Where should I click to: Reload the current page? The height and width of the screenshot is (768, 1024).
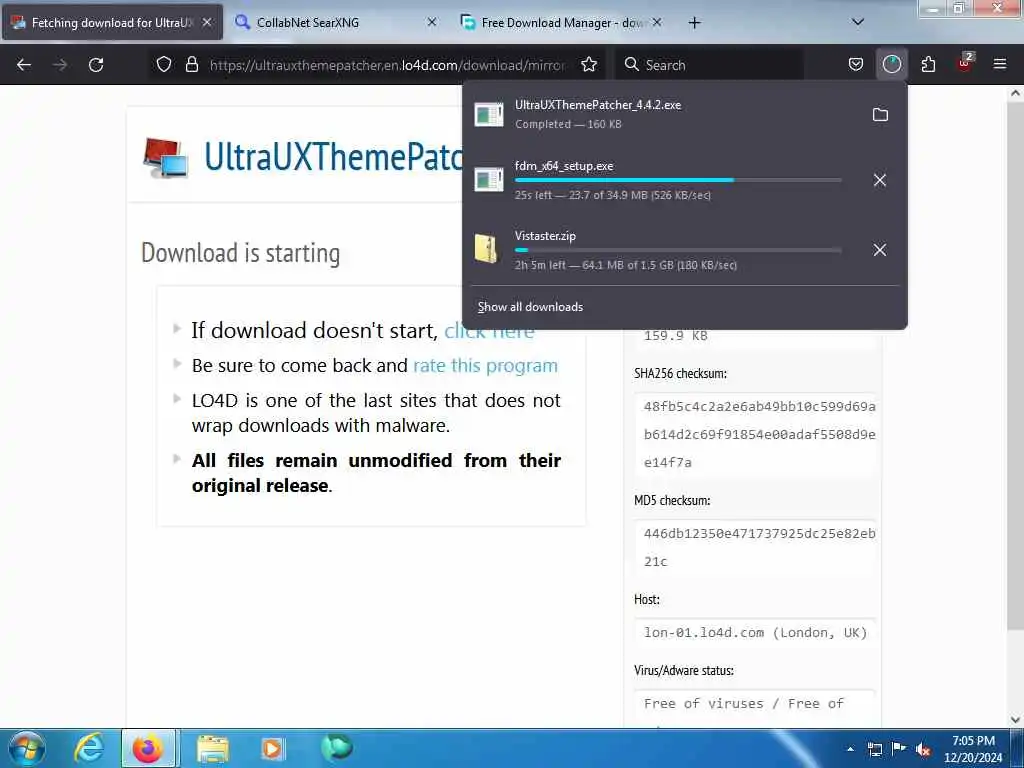pyautogui.click(x=96, y=65)
